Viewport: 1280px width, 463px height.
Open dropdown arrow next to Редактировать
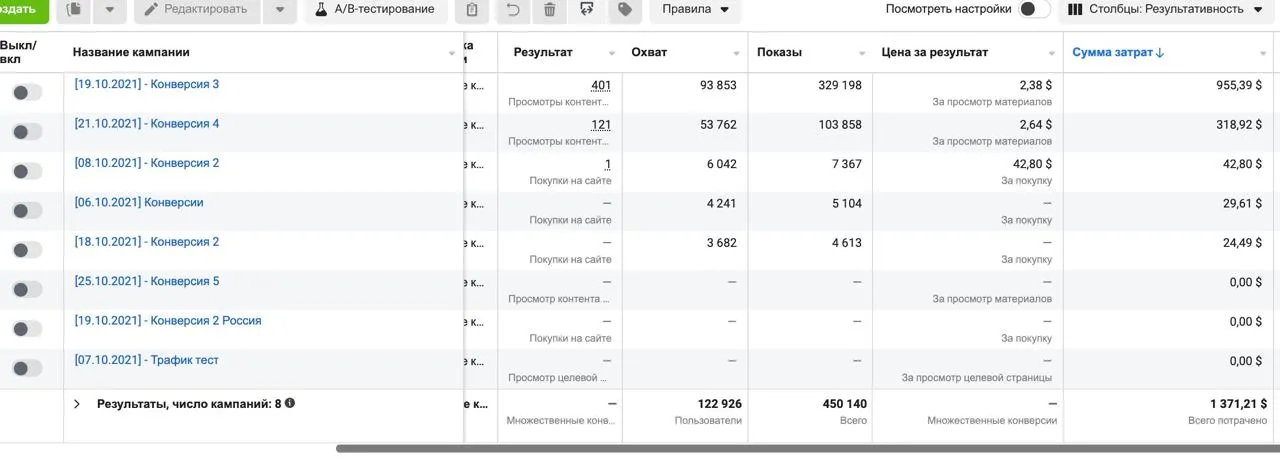click(x=281, y=10)
